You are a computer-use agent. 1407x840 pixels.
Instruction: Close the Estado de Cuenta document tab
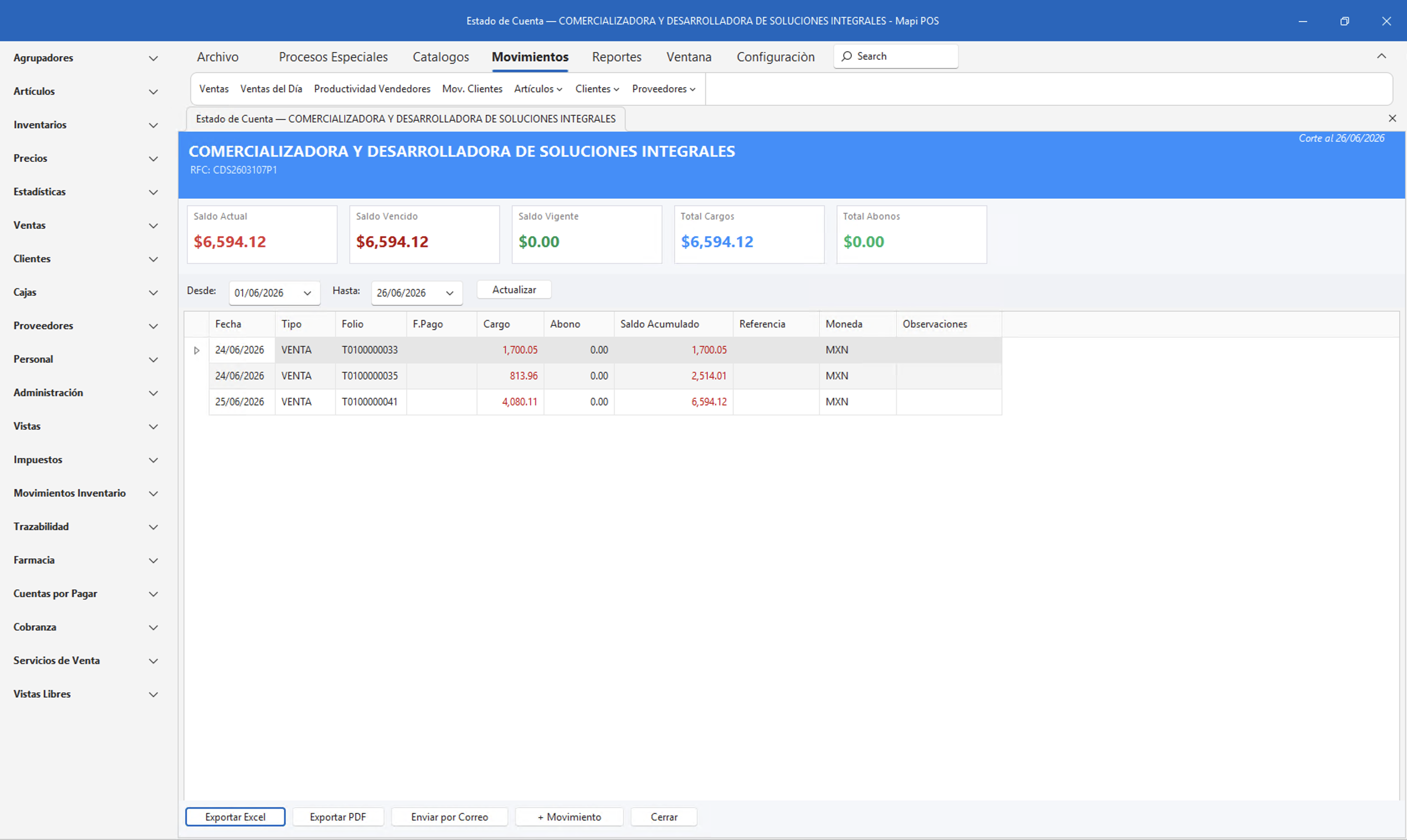click(1392, 119)
